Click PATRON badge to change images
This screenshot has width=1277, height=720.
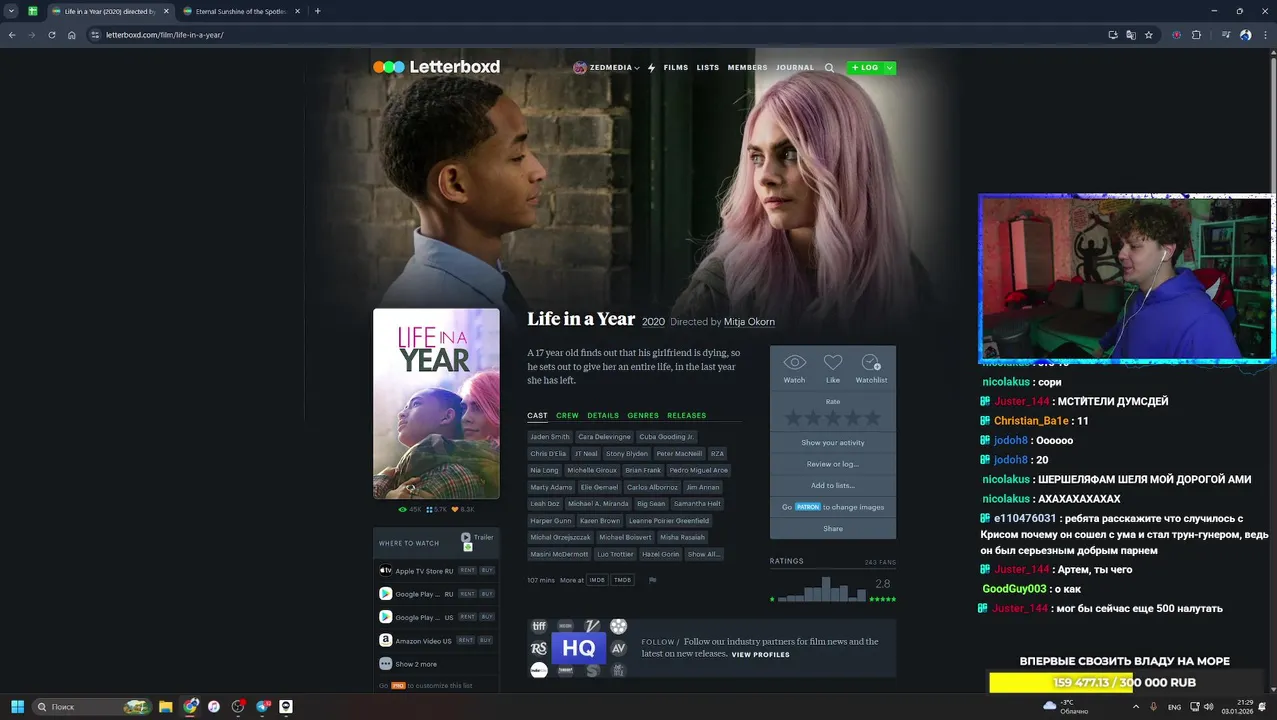(x=808, y=507)
